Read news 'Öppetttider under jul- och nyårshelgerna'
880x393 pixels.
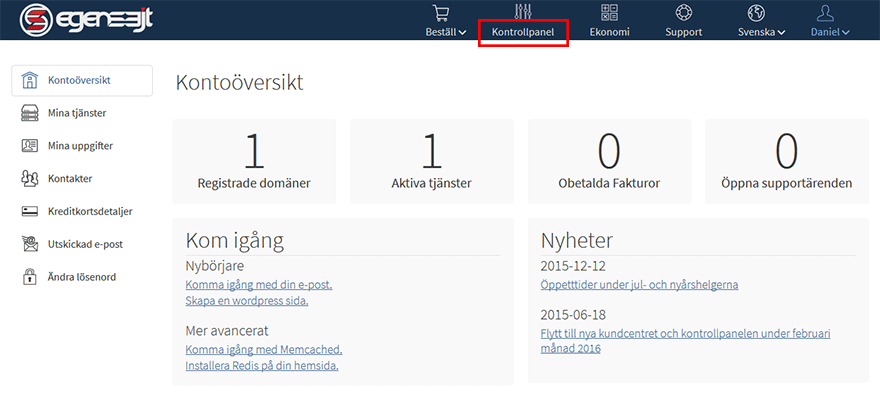tap(639, 285)
